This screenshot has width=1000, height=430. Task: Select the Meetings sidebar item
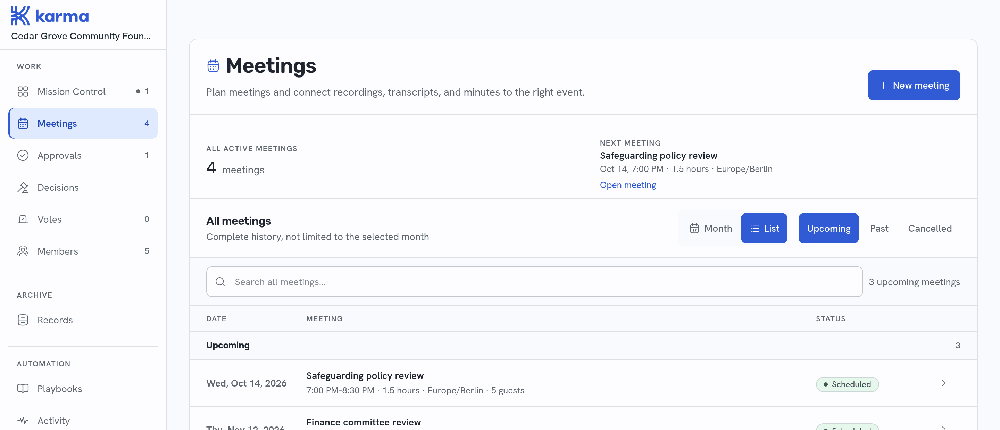[x=83, y=123]
